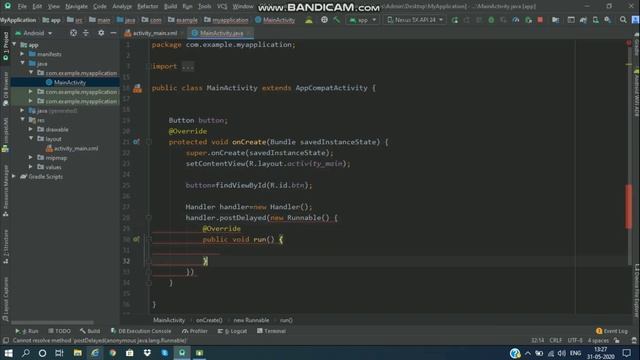This screenshot has width=640, height=360.
Task: Click the AVD Manager icon in toolbar
Action: pyautogui.click(x=596, y=20)
